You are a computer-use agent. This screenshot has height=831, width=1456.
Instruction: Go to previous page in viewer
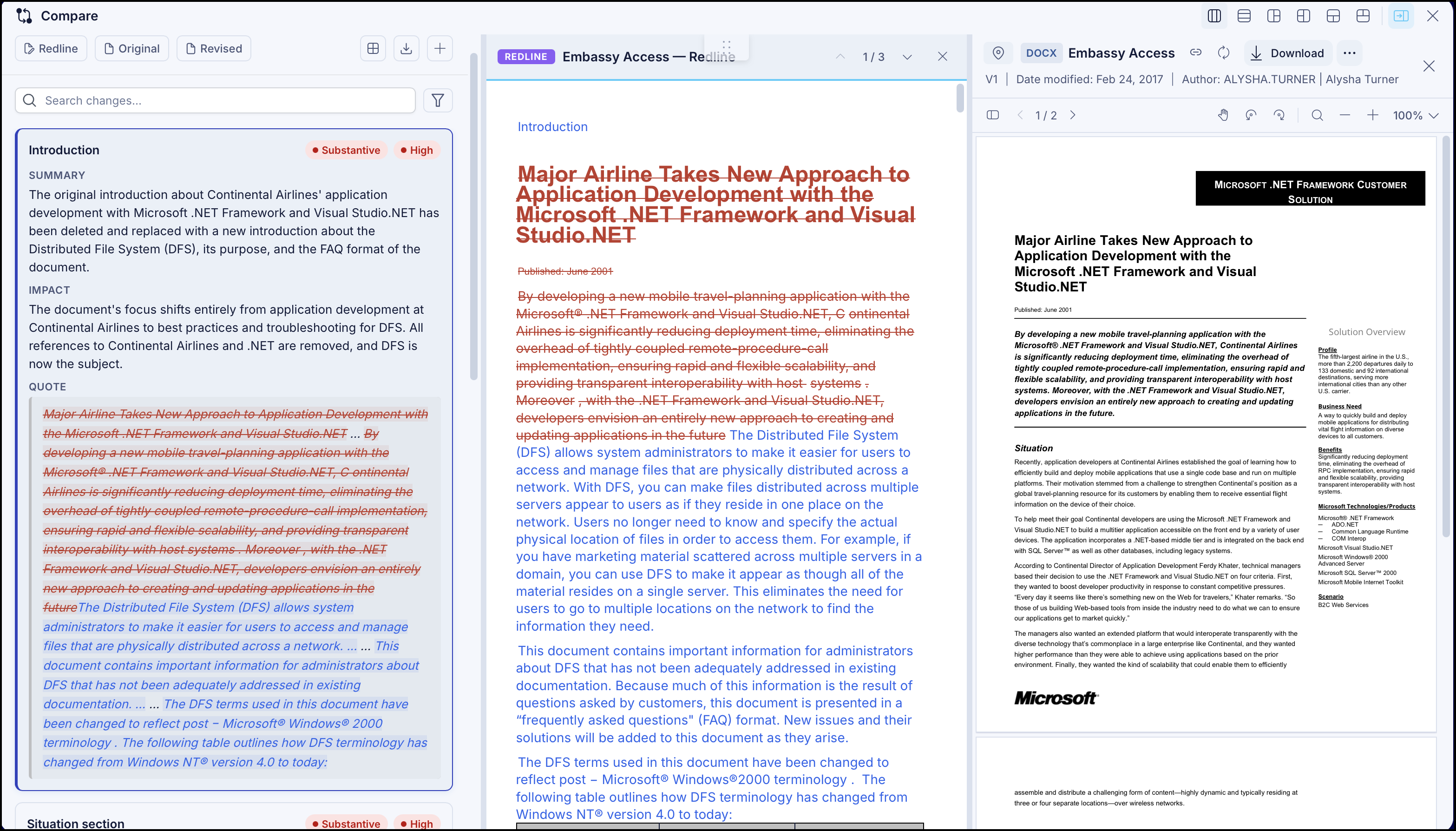click(x=1020, y=115)
